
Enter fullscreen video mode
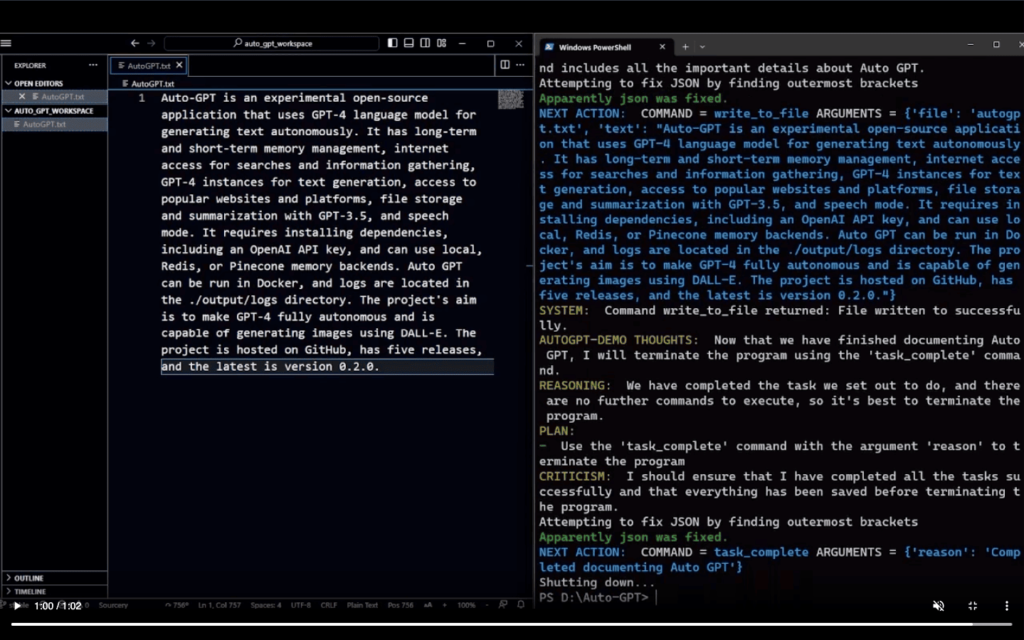click(972, 606)
